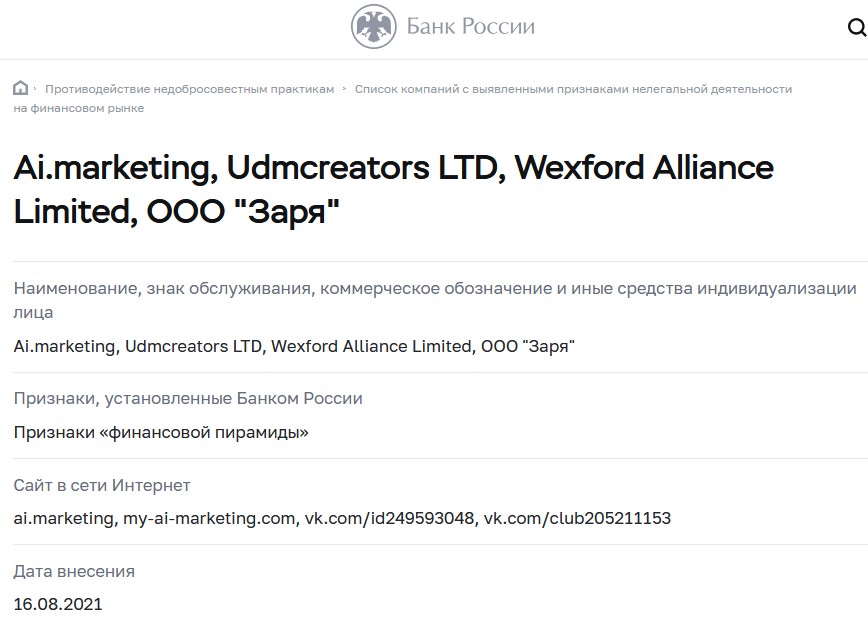Click the date '16.08.2021'
The height and width of the screenshot is (618, 868).
click(58, 604)
